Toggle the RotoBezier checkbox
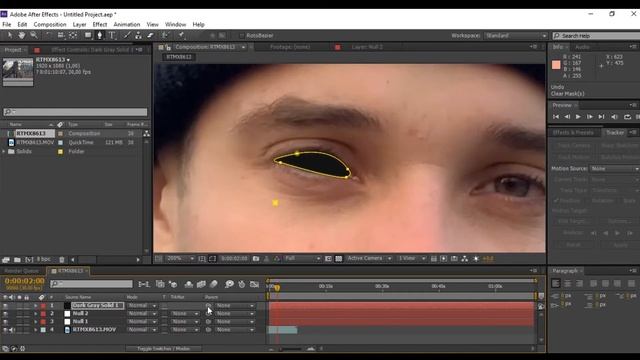Viewport: 640px width, 360px height. 241,36
